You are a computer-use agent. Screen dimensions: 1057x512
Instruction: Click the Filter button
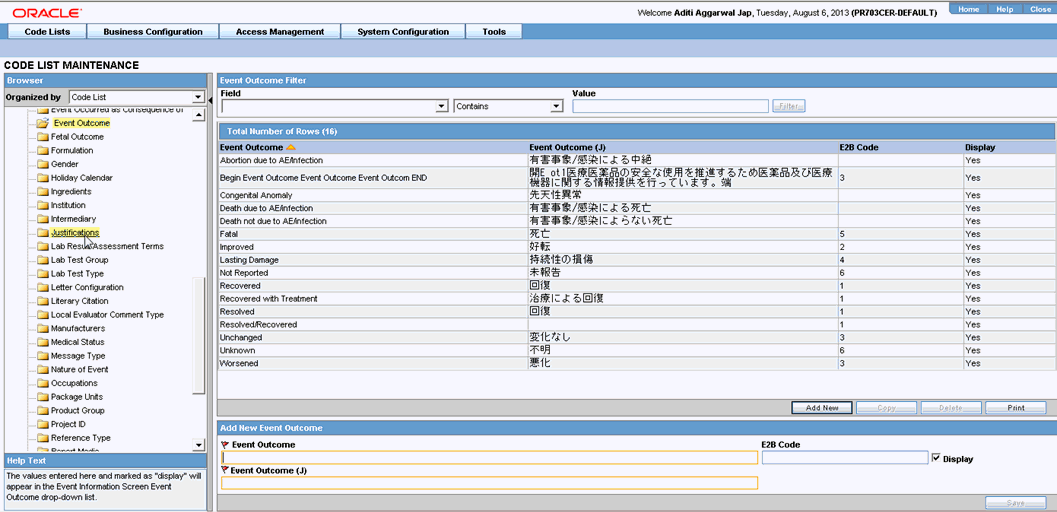tap(789, 106)
